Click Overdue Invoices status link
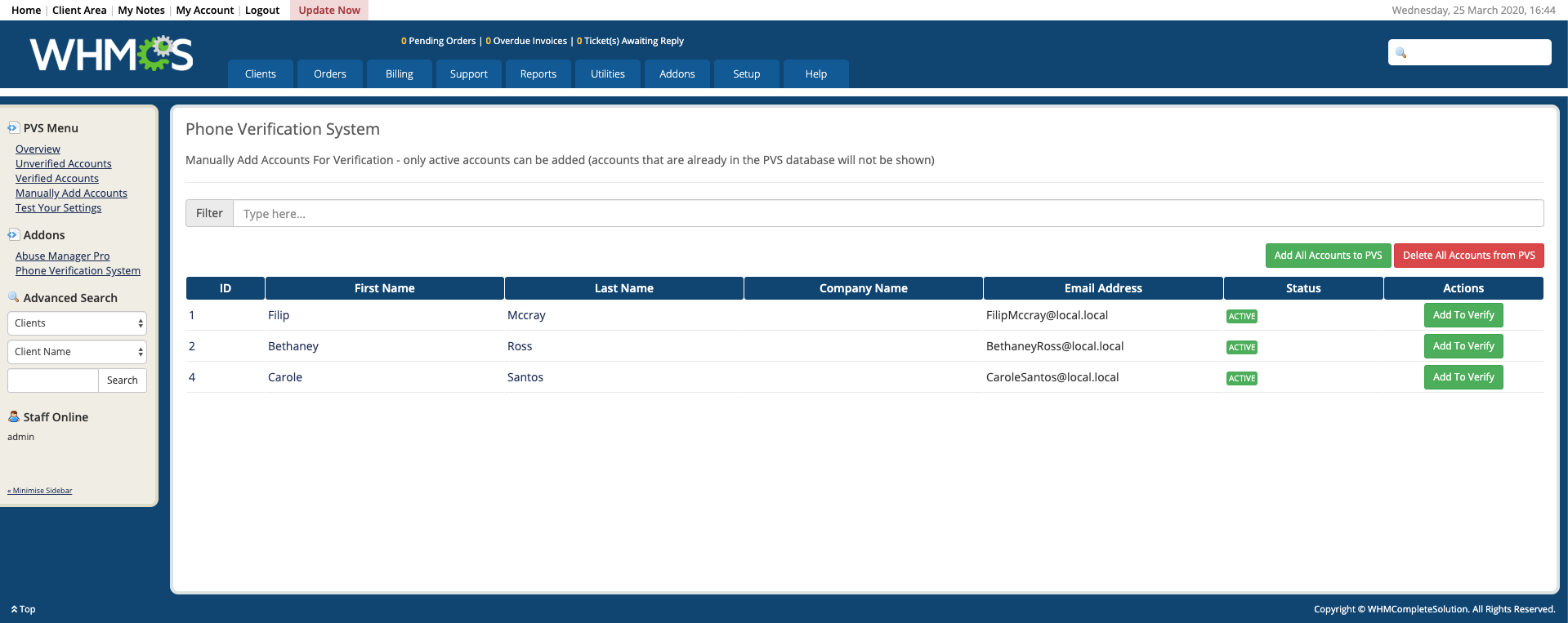 (x=526, y=41)
